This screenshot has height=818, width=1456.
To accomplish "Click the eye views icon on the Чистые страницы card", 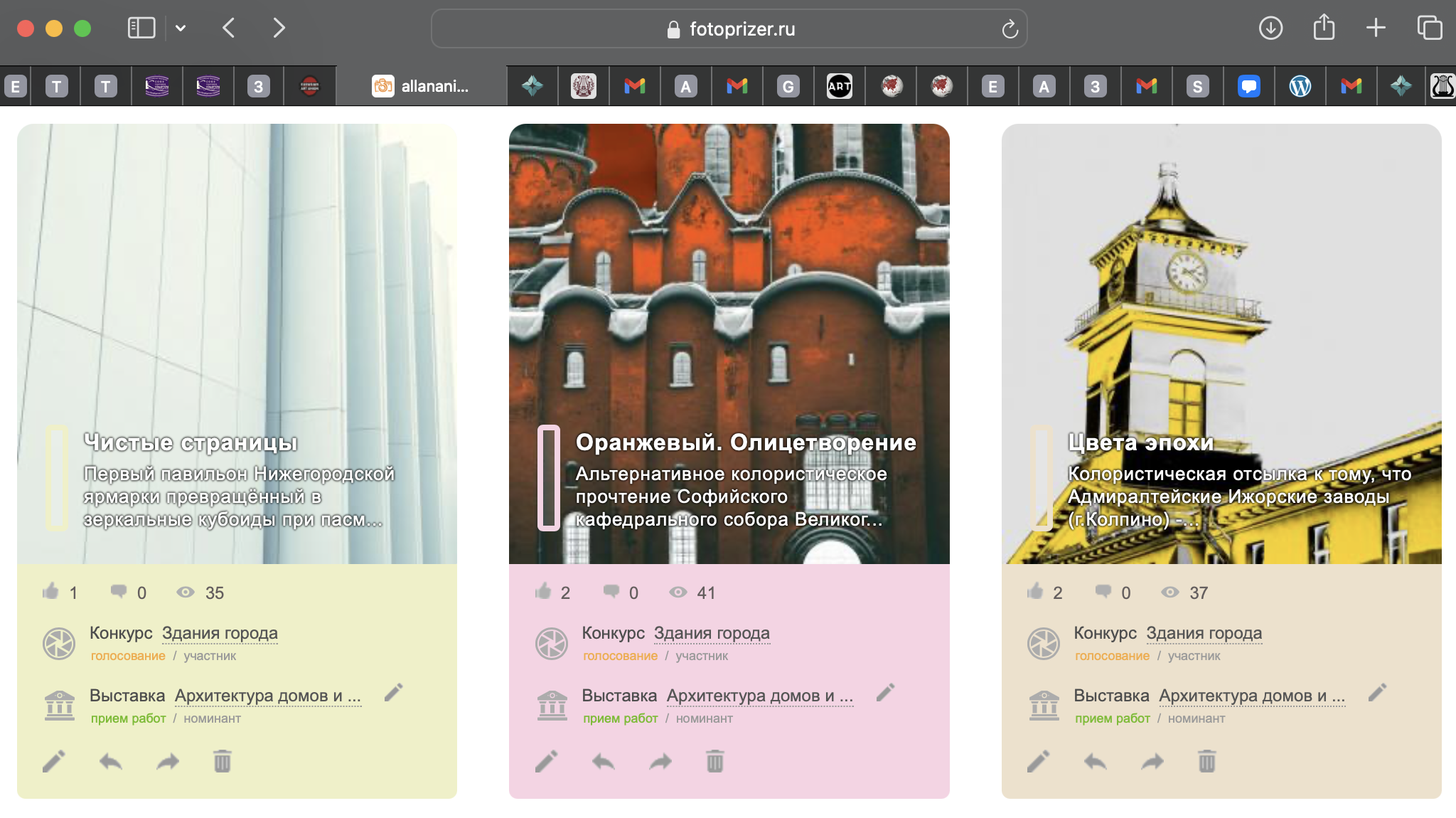I will 186,592.
